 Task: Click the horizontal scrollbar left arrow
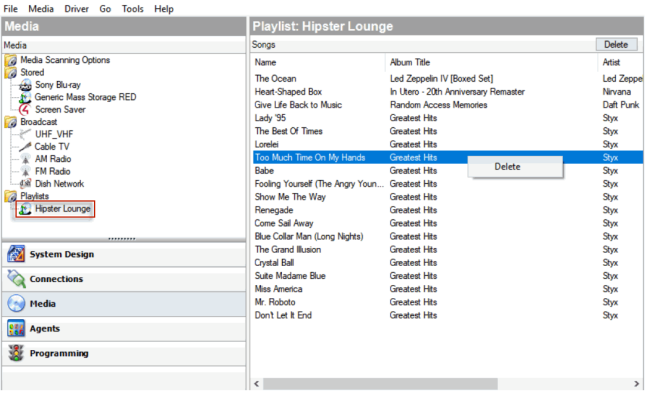pyautogui.click(x=257, y=384)
